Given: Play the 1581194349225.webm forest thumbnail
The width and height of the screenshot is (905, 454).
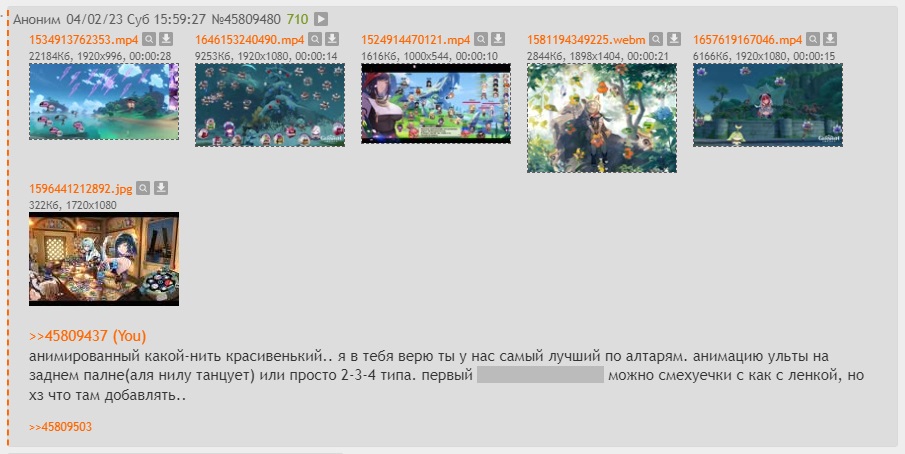Looking at the screenshot, I should coord(602,118).
